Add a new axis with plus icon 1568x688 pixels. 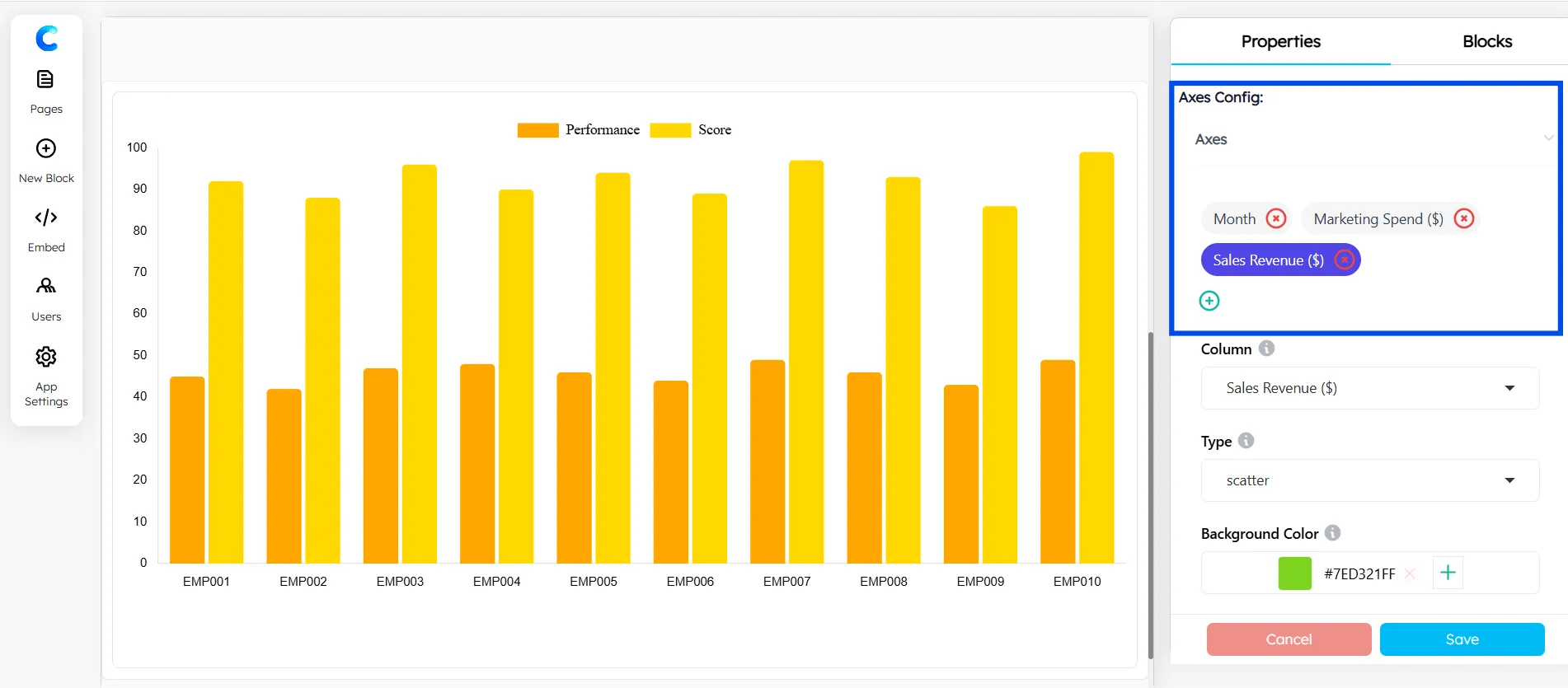click(1209, 301)
